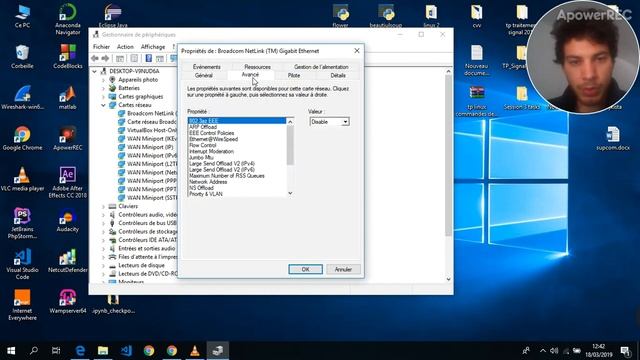Close the Broadcom properties dialog
The height and width of the screenshot is (360, 640).
(x=357, y=51)
